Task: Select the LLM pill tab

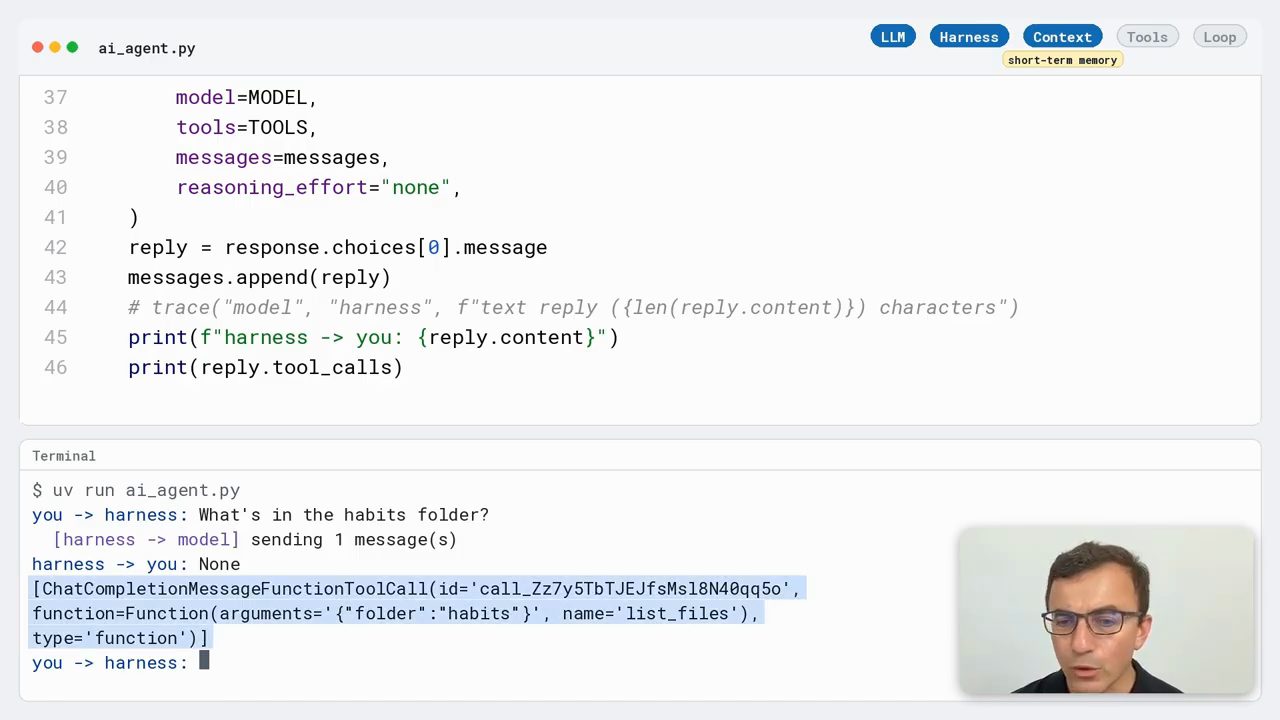Action: pyautogui.click(x=893, y=37)
